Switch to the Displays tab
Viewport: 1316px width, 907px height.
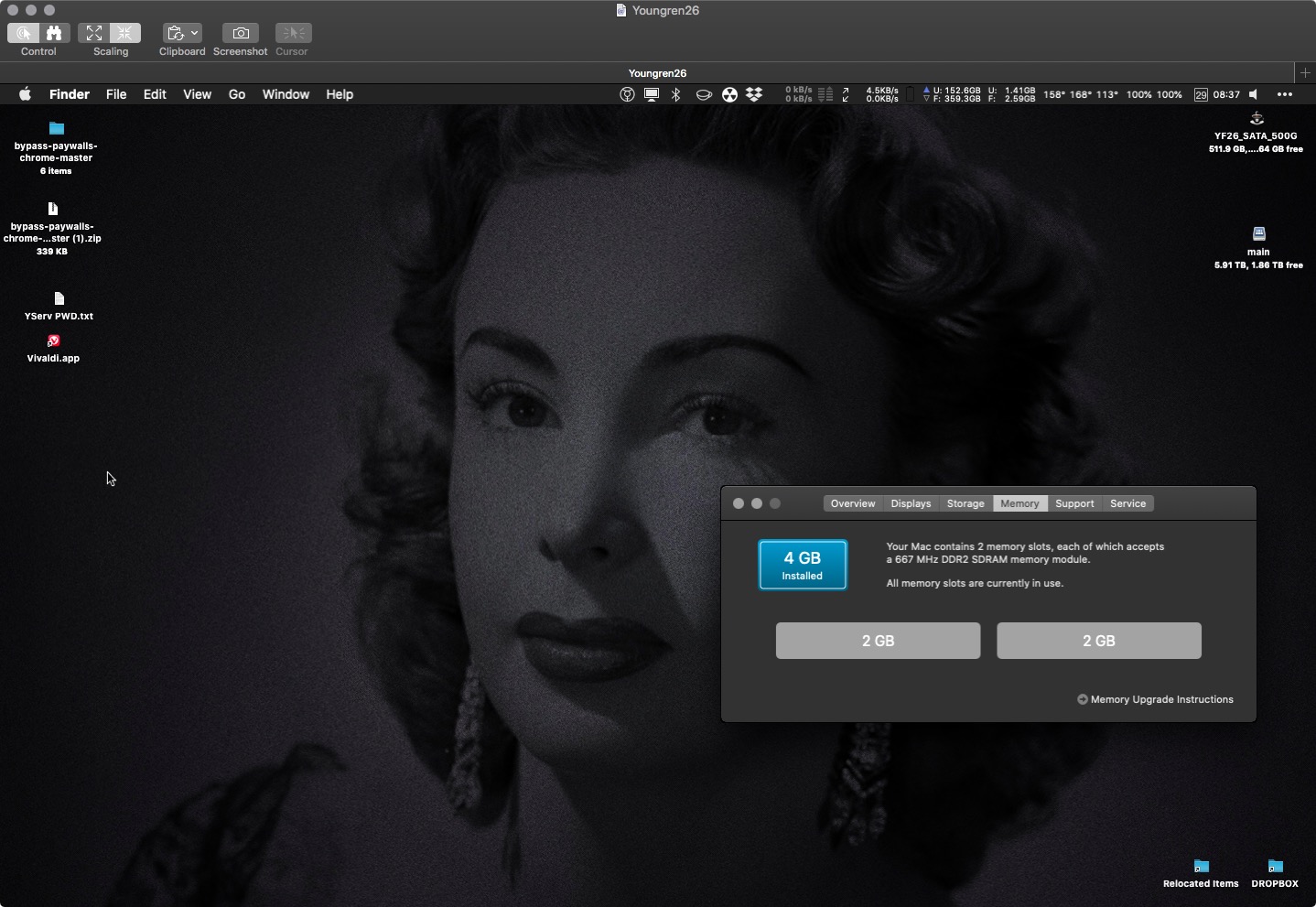(x=911, y=503)
